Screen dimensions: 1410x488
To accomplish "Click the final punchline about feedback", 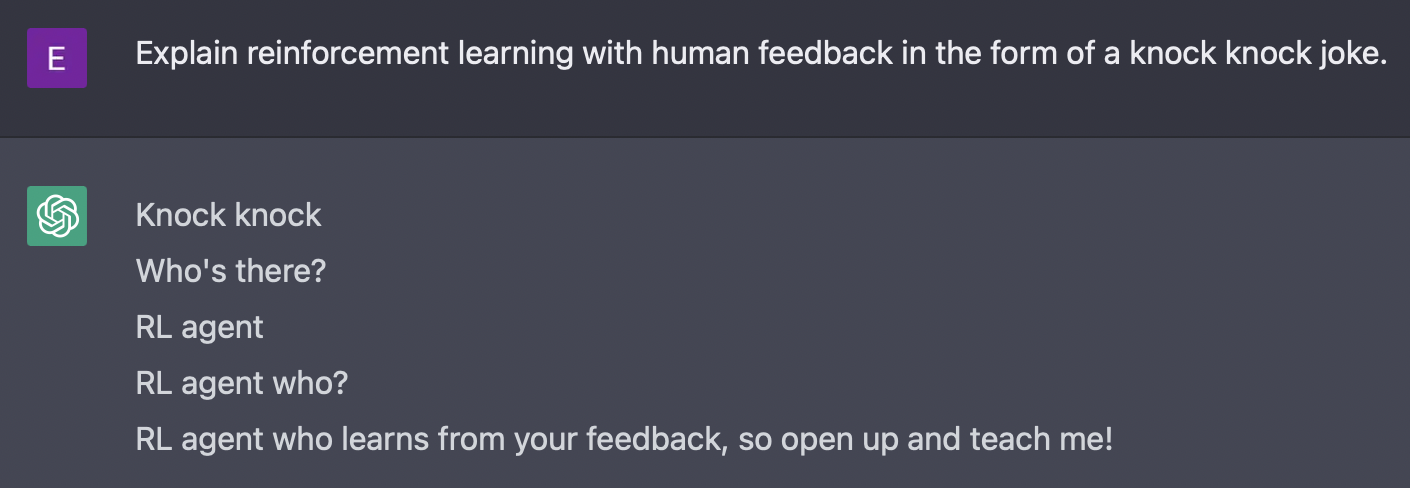I will pos(623,439).
